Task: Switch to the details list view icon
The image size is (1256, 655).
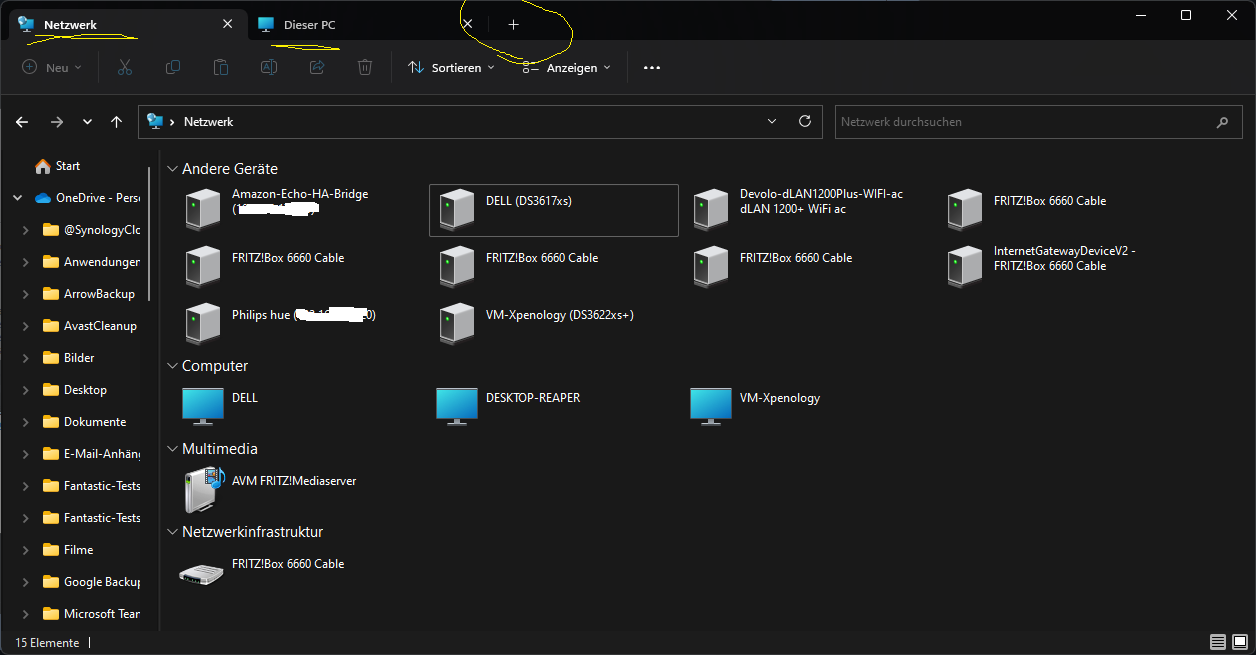Action: (x=1217, y=642)
